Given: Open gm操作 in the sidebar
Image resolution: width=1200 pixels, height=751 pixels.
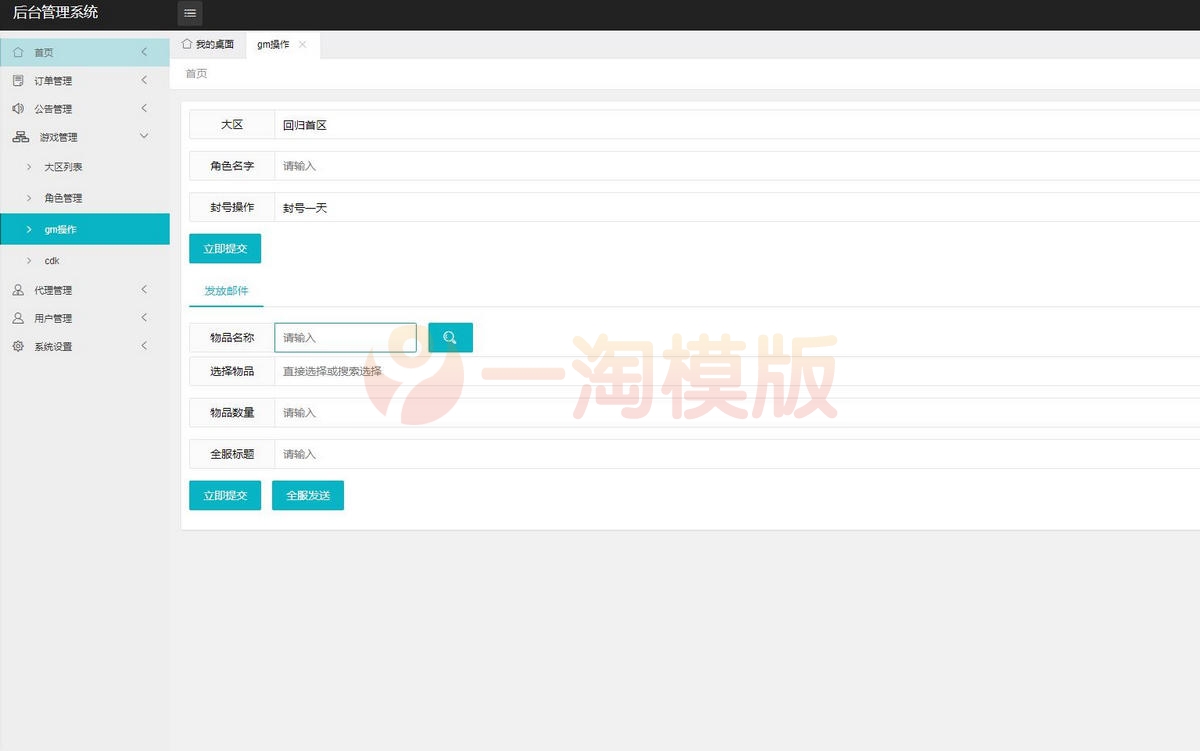Looking at the screenshot, I should 84,229.
